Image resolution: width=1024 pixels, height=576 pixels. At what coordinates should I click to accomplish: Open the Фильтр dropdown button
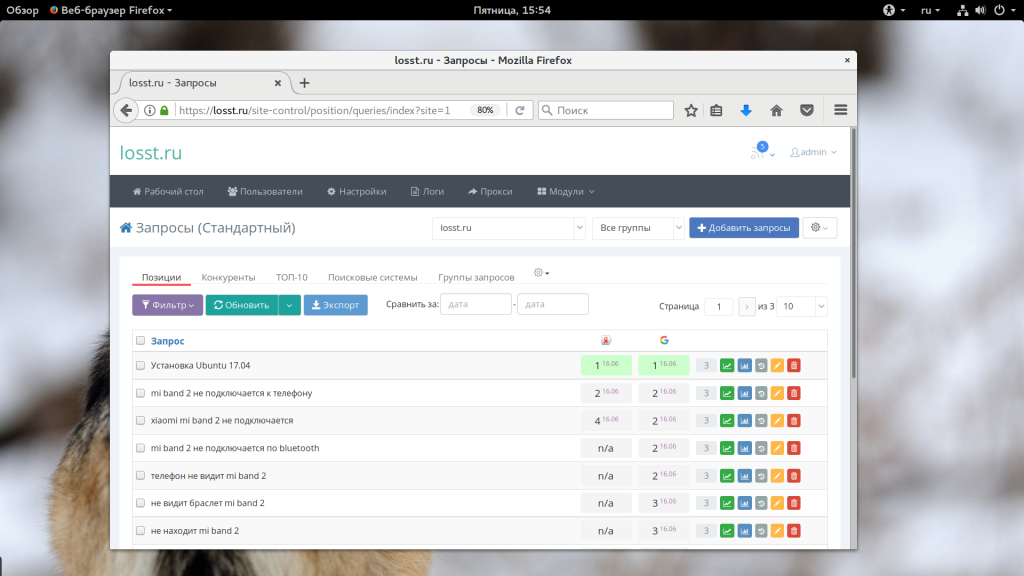tap(167, 305)
